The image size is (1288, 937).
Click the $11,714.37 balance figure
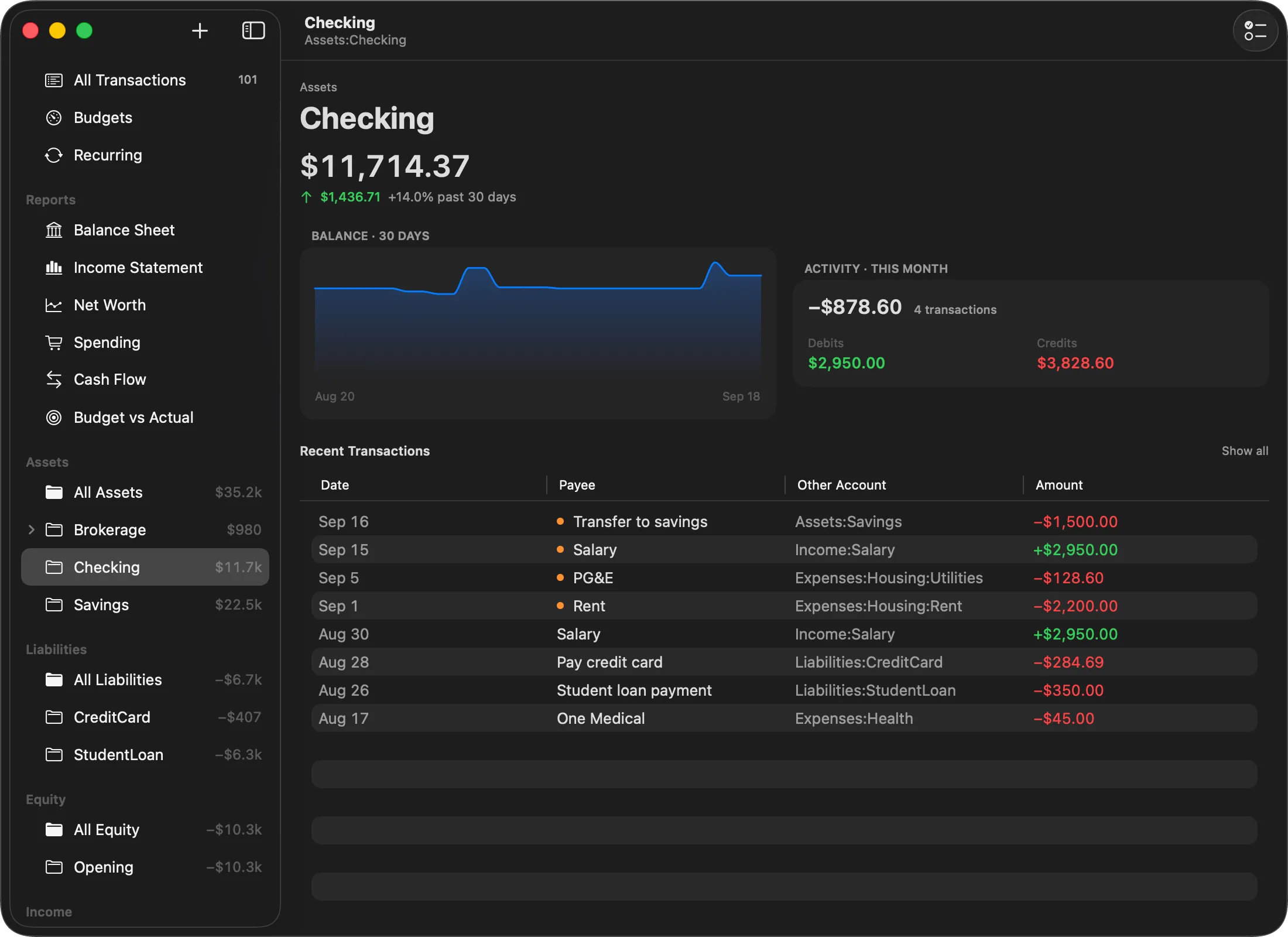385,166
